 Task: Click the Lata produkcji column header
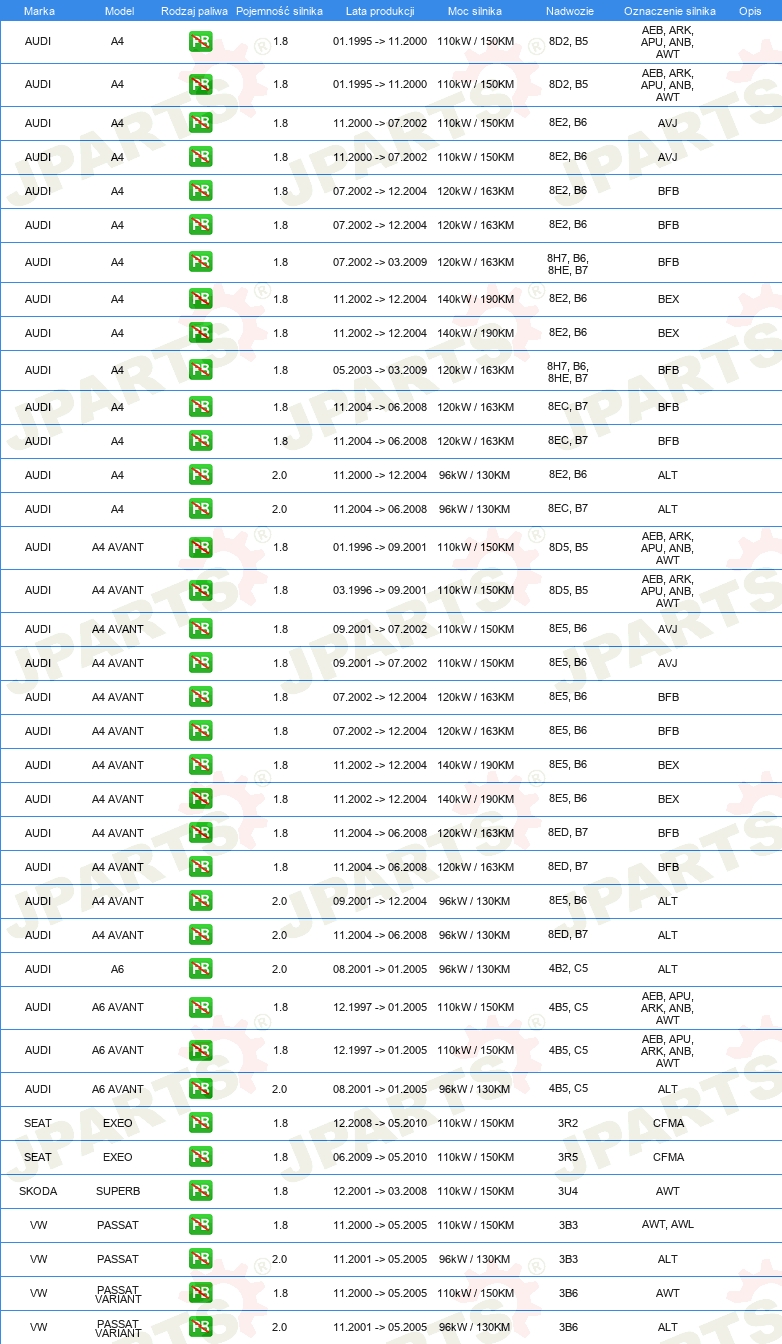tap(380, 10)
